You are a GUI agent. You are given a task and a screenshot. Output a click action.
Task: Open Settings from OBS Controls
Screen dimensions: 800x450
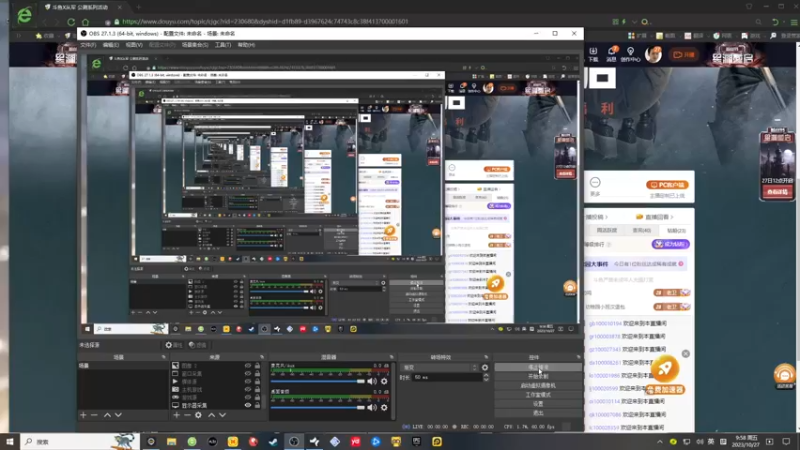click(538, 404)
